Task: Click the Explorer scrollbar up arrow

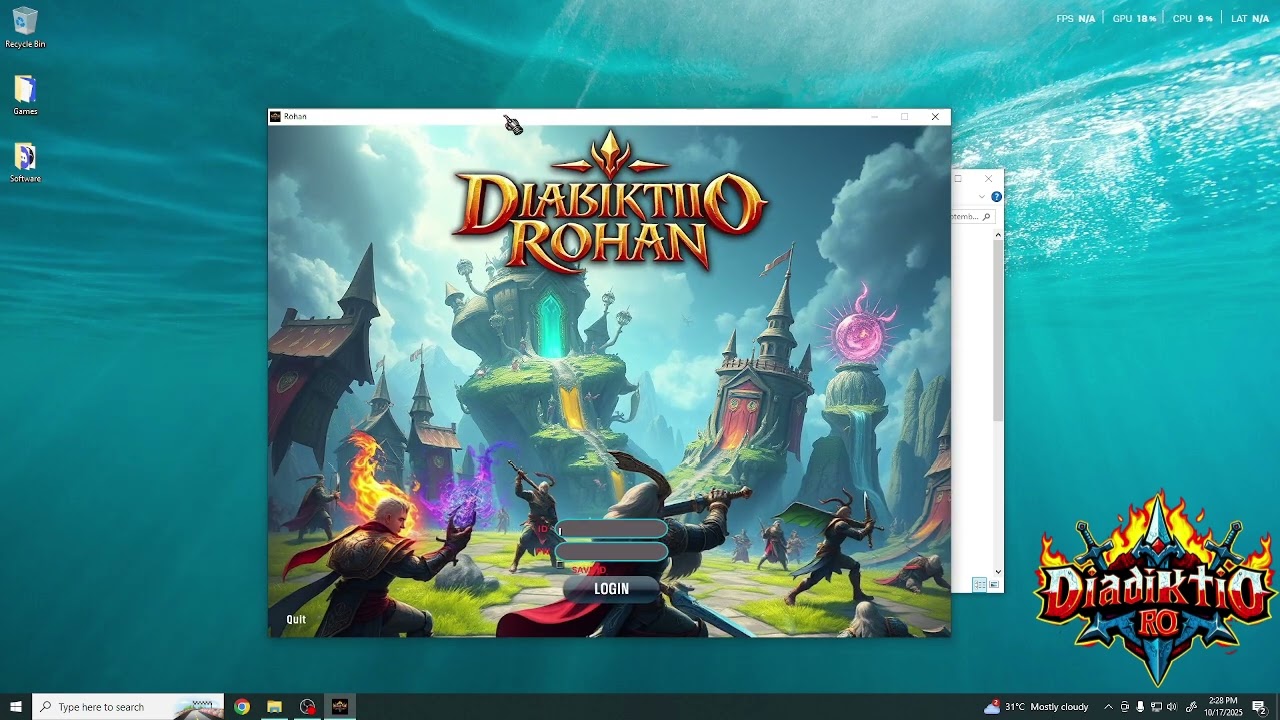Action: tap(997, 235)
